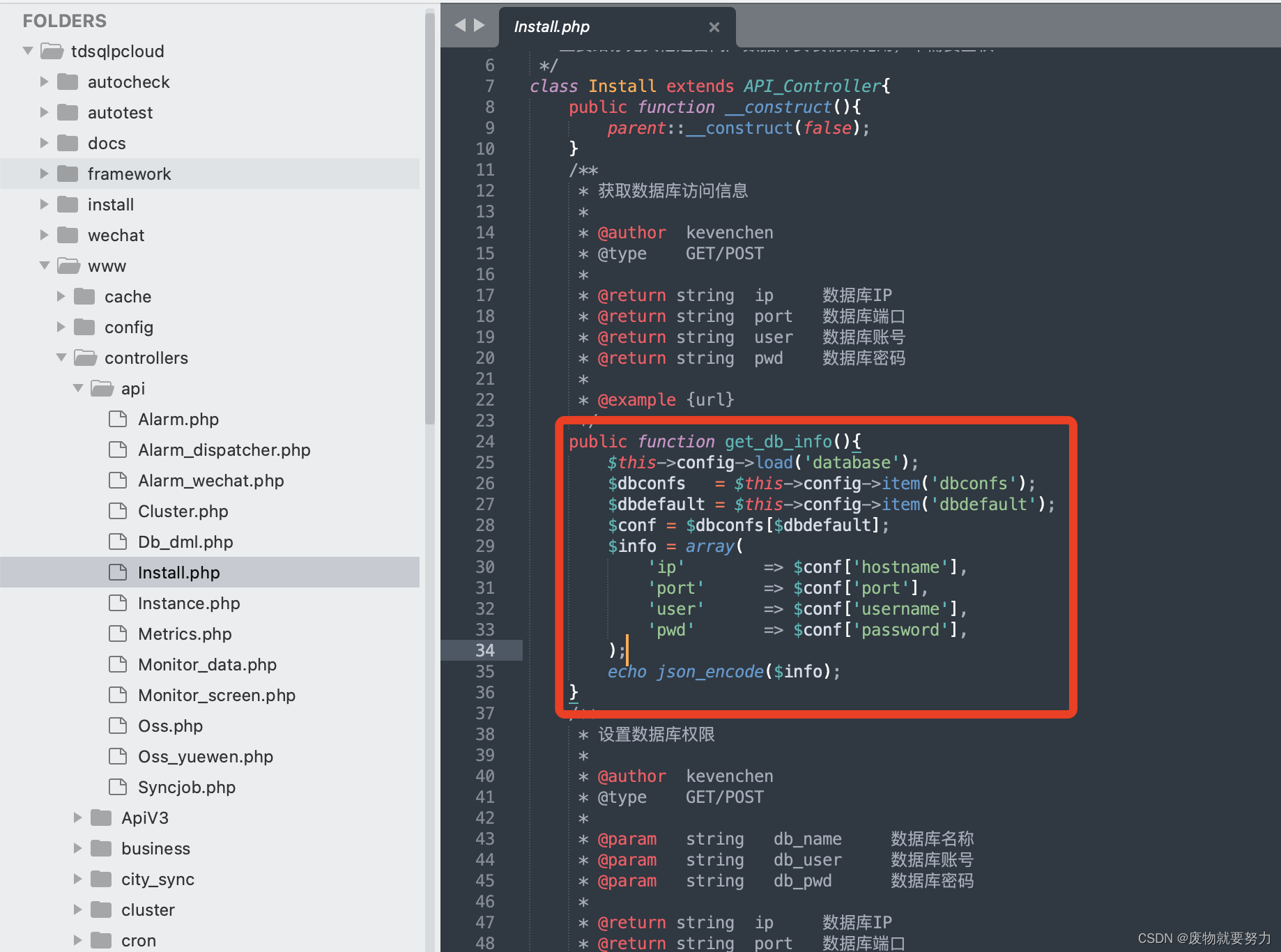Click the Monitor_screen.php file icon
The height and width of the screenshot is (952, 1281).
(118, 695)
